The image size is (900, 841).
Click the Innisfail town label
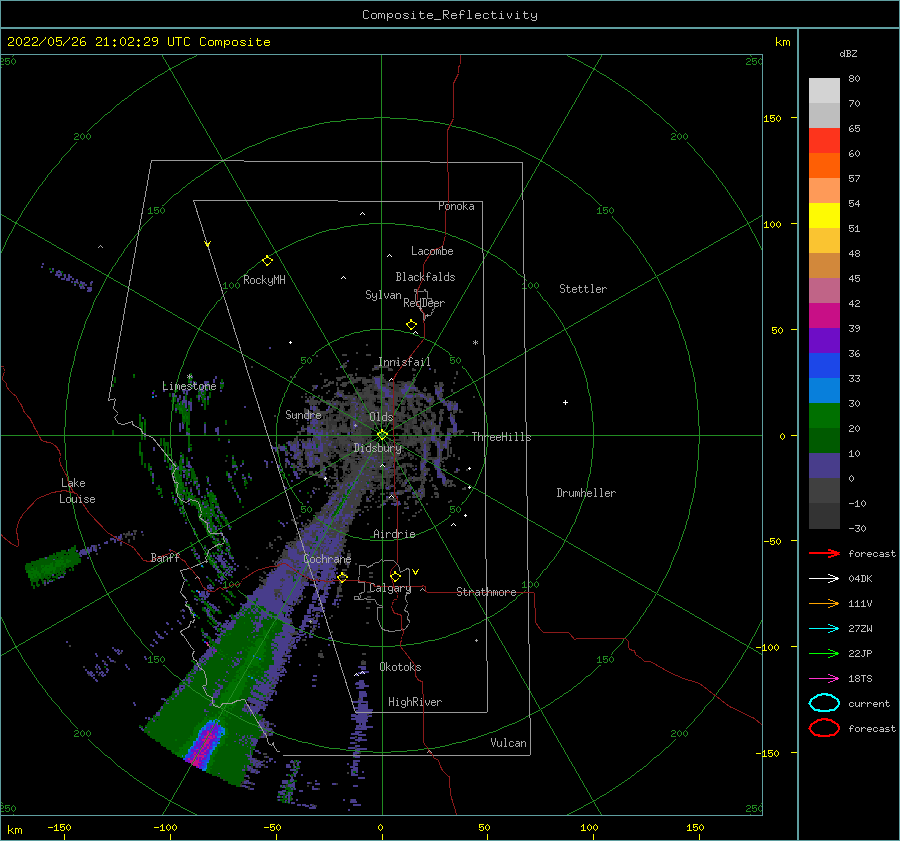404,362
